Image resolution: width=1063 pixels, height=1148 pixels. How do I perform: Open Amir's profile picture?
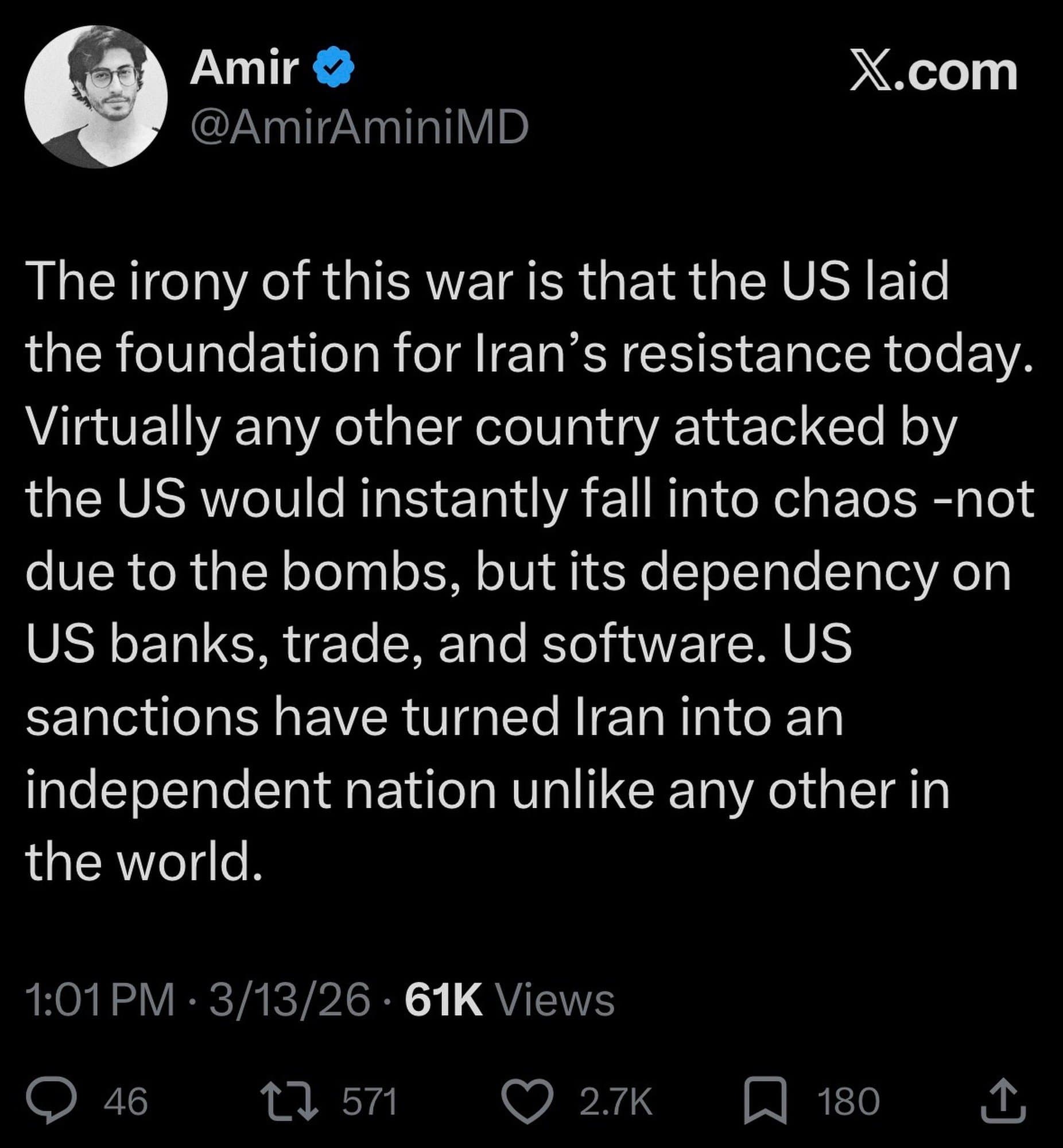tap(96, 96)
